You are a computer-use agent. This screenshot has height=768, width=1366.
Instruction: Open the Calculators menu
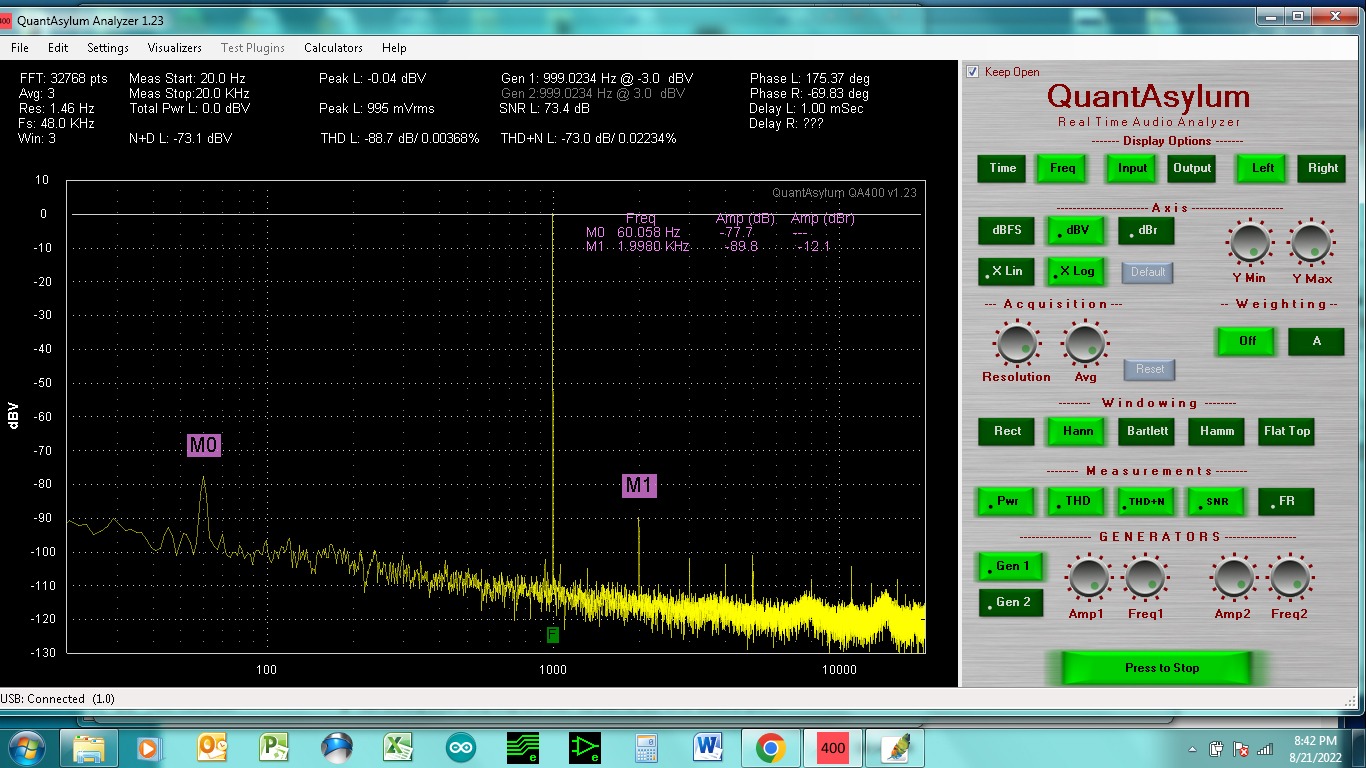333,48
